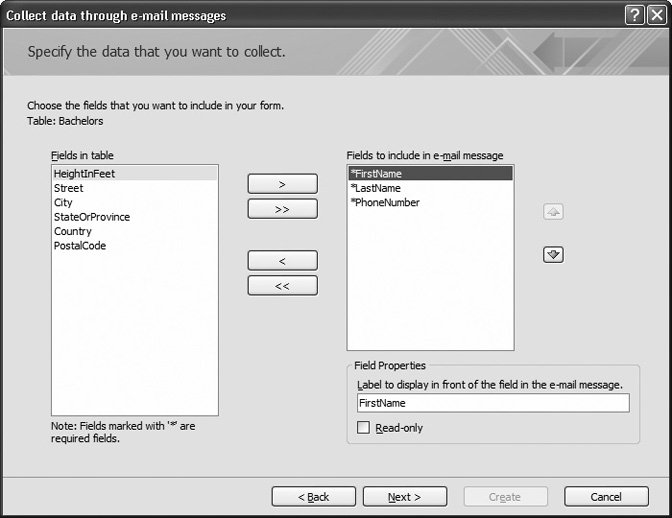The height and width of the screenshot is (518, 672).
Task: Click the move field up arrow
Action: pos(553,212)
